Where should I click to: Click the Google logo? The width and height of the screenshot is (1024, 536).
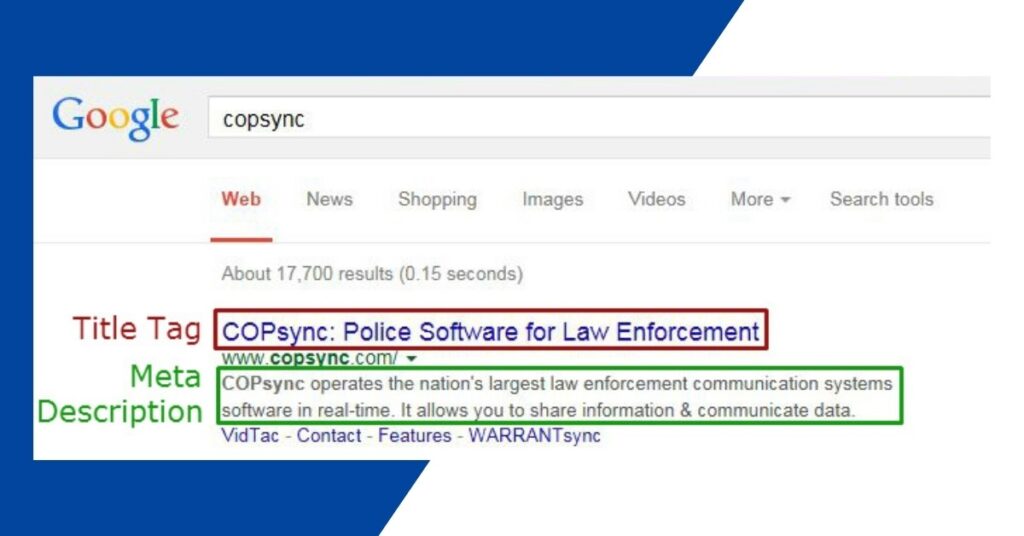(115, 118)
